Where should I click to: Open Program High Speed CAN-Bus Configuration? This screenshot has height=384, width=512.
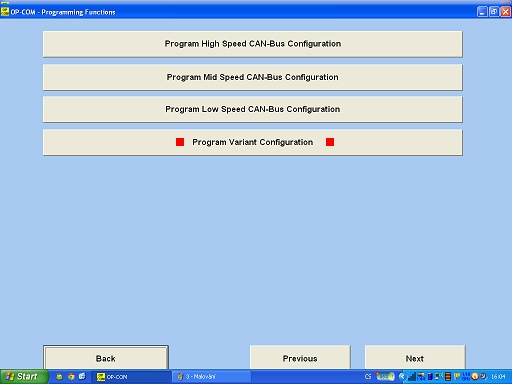253,44
